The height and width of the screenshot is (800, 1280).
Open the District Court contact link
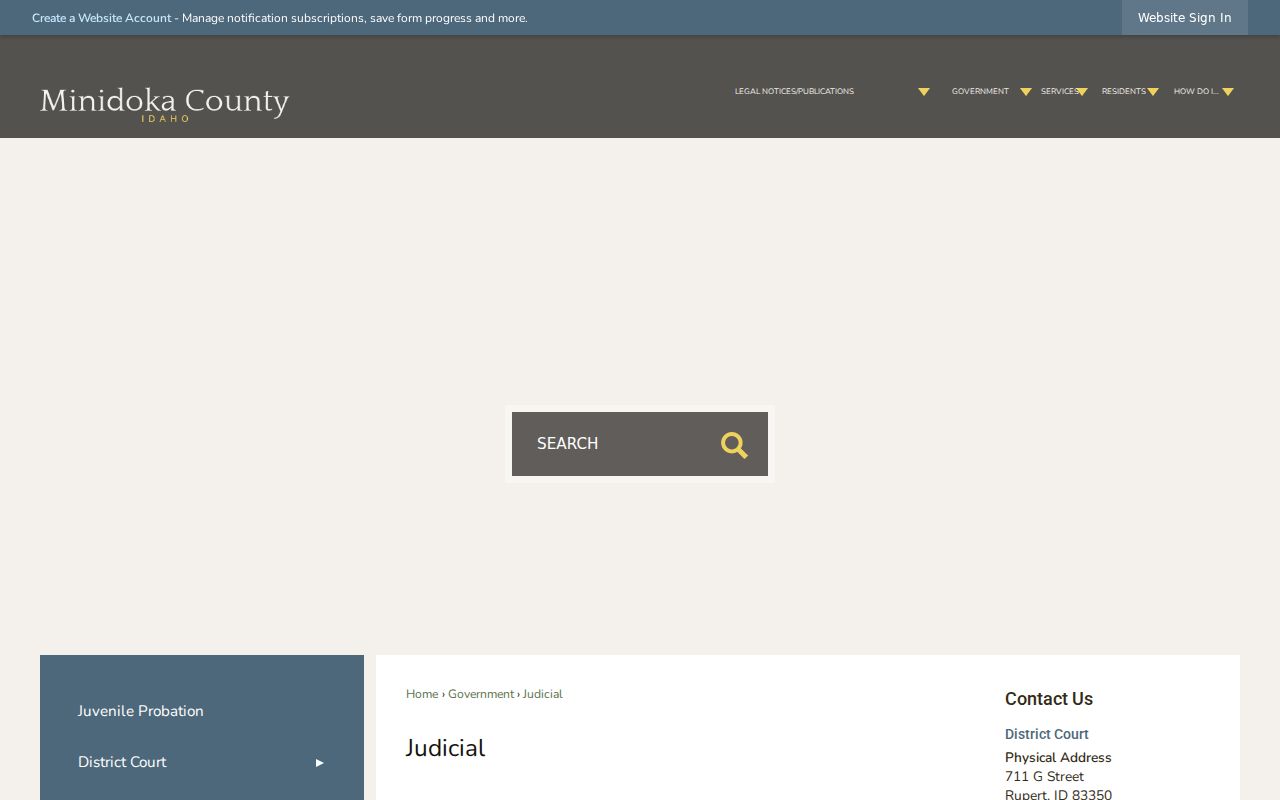(1046, 734)
